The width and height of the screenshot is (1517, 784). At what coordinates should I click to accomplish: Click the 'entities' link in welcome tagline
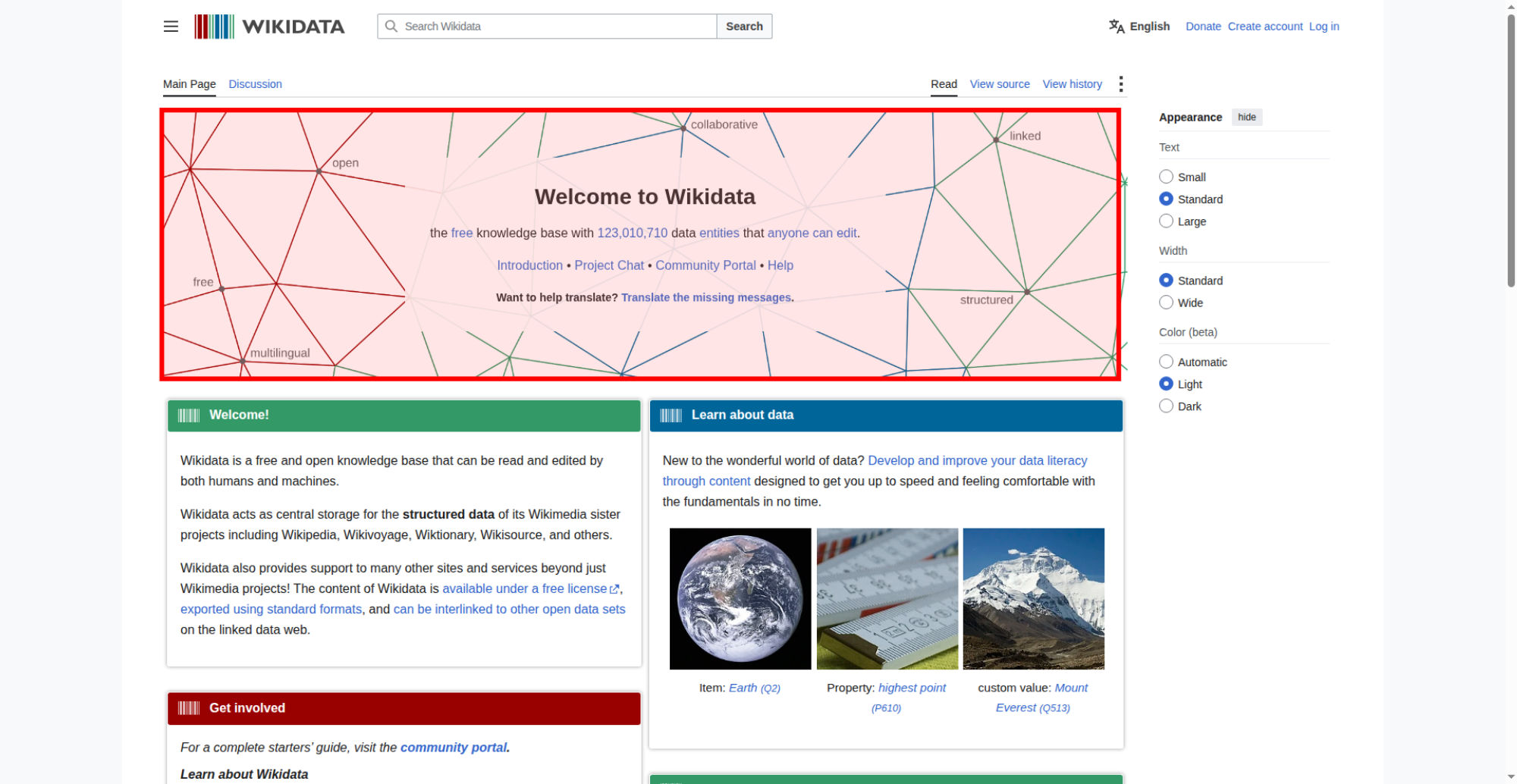[719, 233]
